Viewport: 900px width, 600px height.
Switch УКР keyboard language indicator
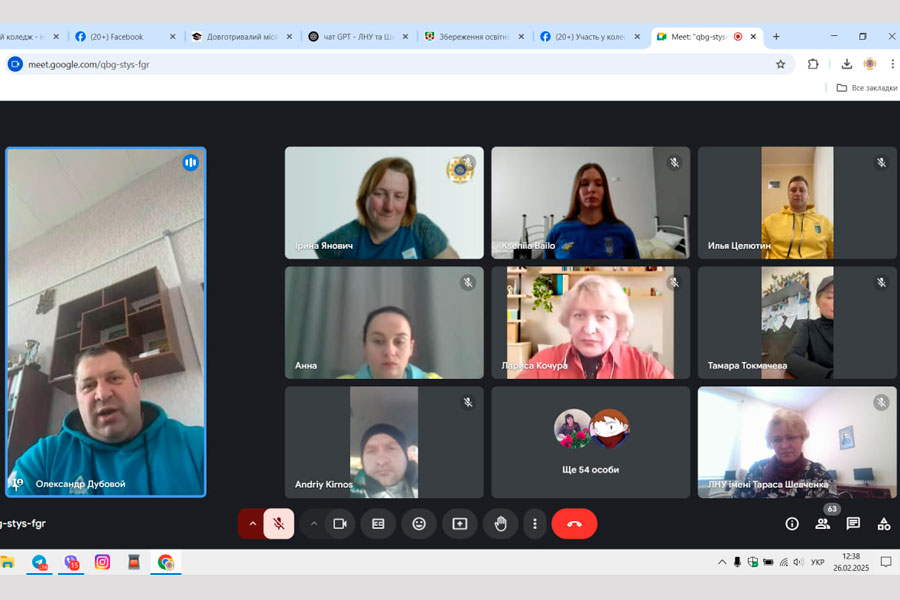817,562
